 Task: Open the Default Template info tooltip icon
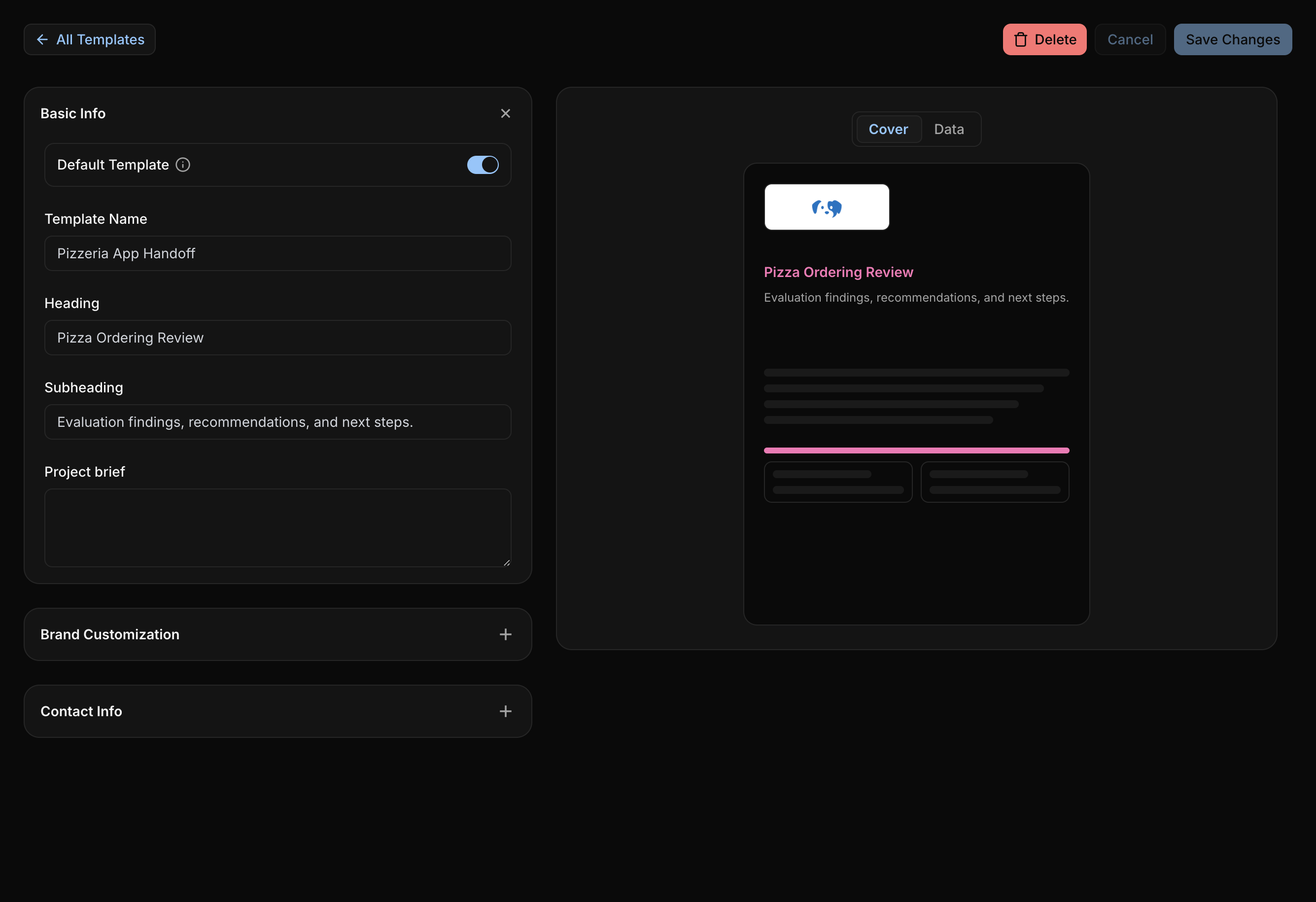183,165
